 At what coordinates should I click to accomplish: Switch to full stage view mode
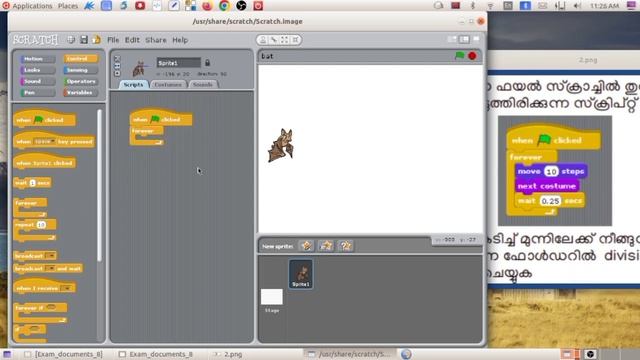[464, 39]
